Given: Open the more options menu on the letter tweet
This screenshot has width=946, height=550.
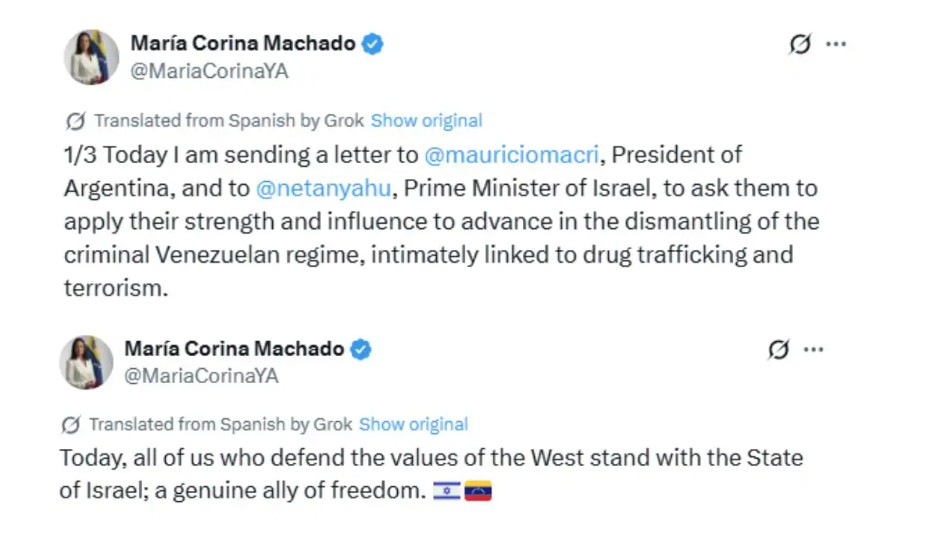Looking at the screenshot, I should click(x=836, y=44).
